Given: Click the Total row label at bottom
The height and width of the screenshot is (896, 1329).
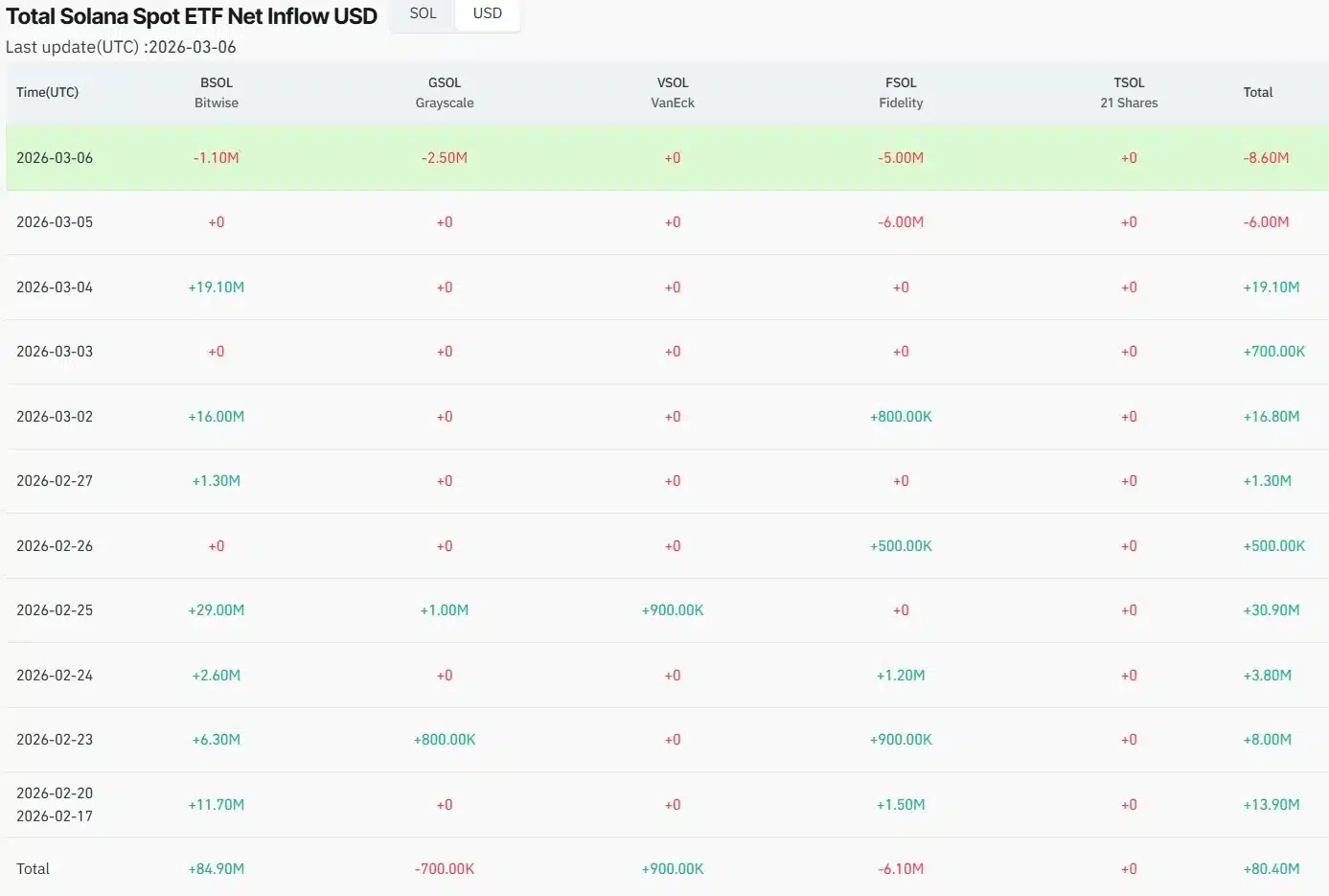Looking at the screenshot, I should [x=33, y=869].
